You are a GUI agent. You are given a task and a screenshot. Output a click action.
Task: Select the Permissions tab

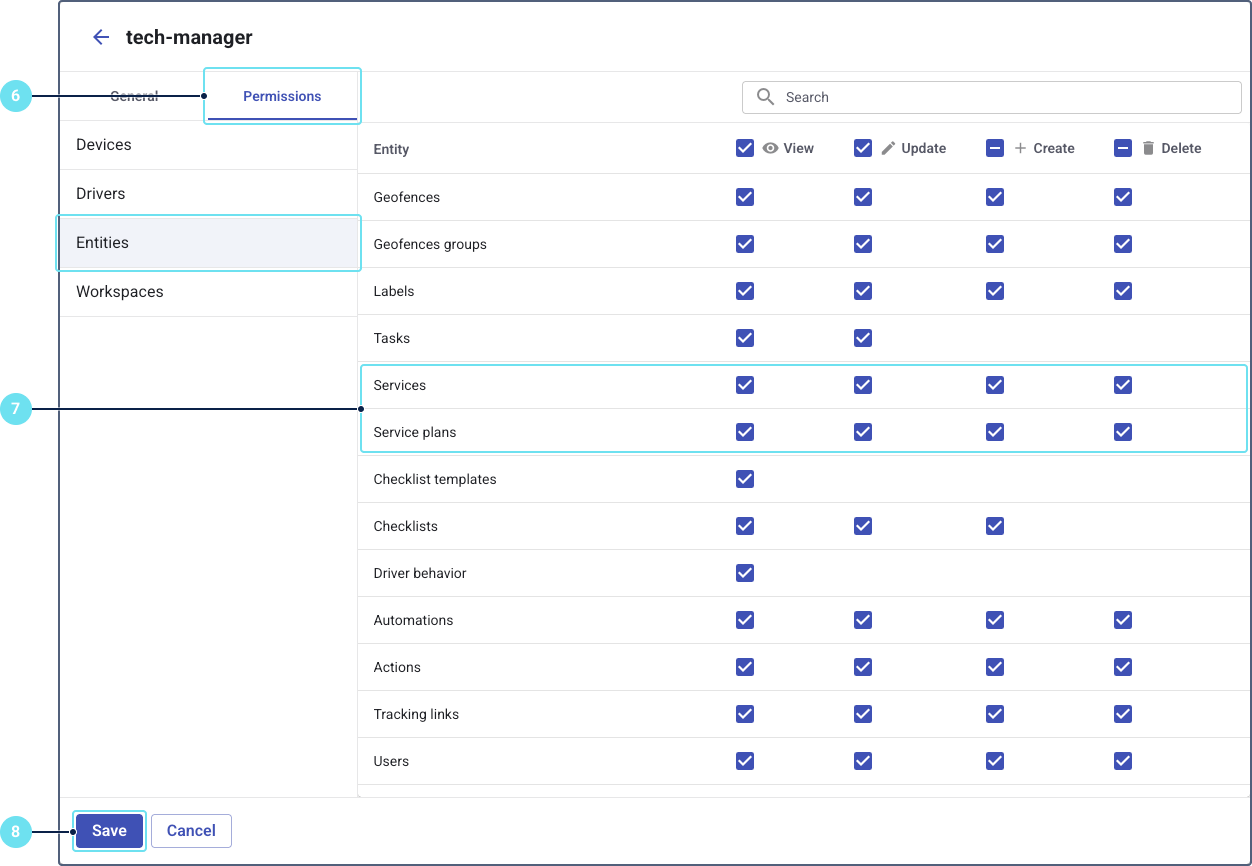click(x=282, y=96)
